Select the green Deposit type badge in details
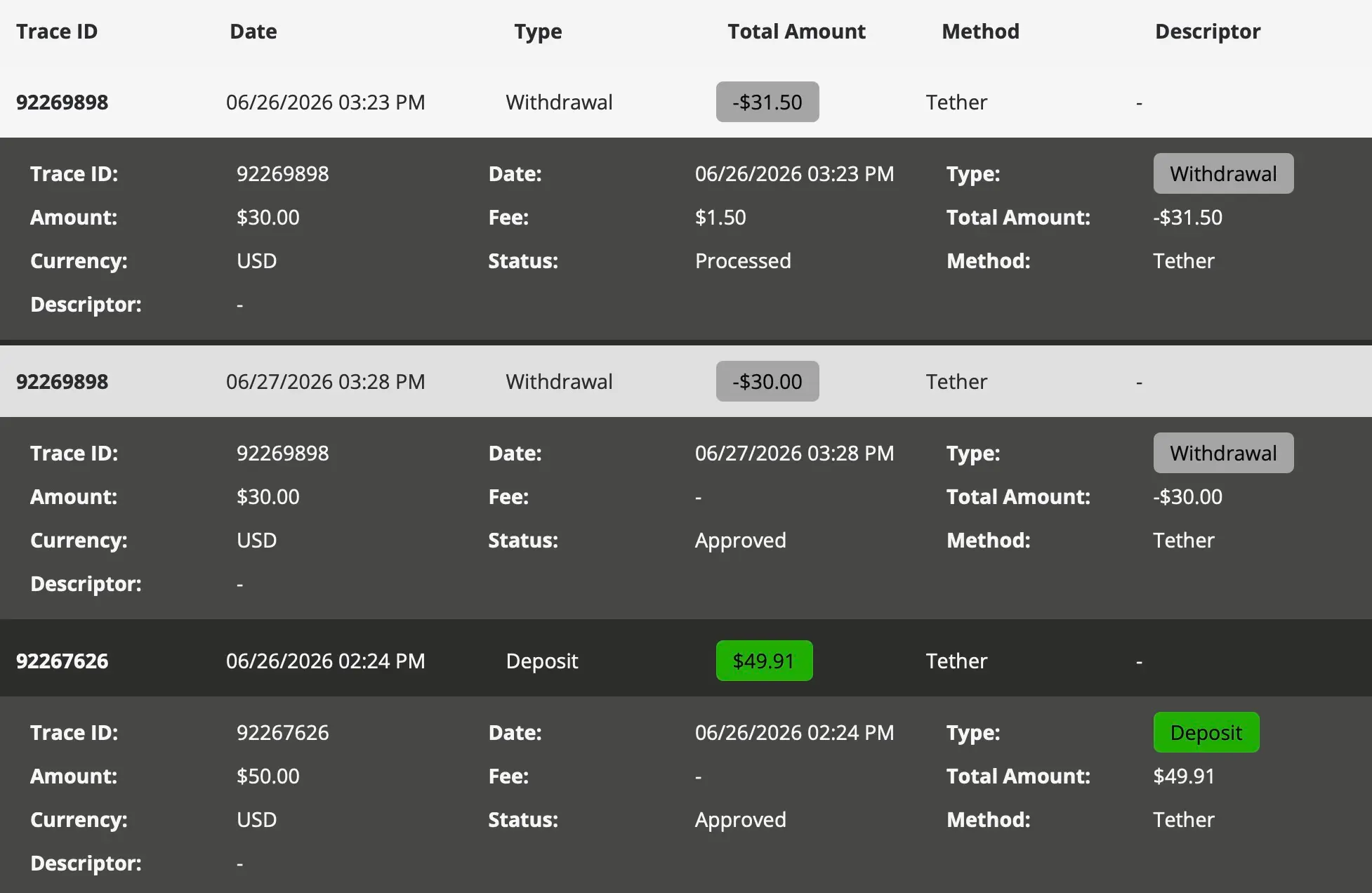This screenshot has height=893, width=1372. click(1206, 733)
